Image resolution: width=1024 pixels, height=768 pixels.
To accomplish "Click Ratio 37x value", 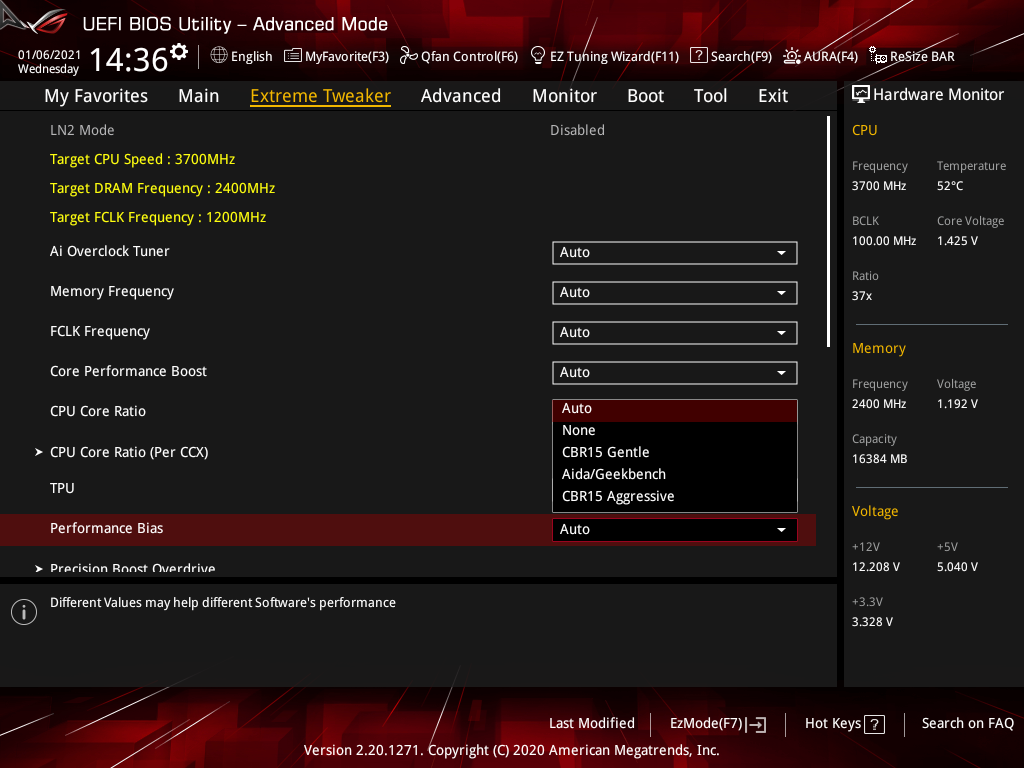I will [x=861, y=296].
